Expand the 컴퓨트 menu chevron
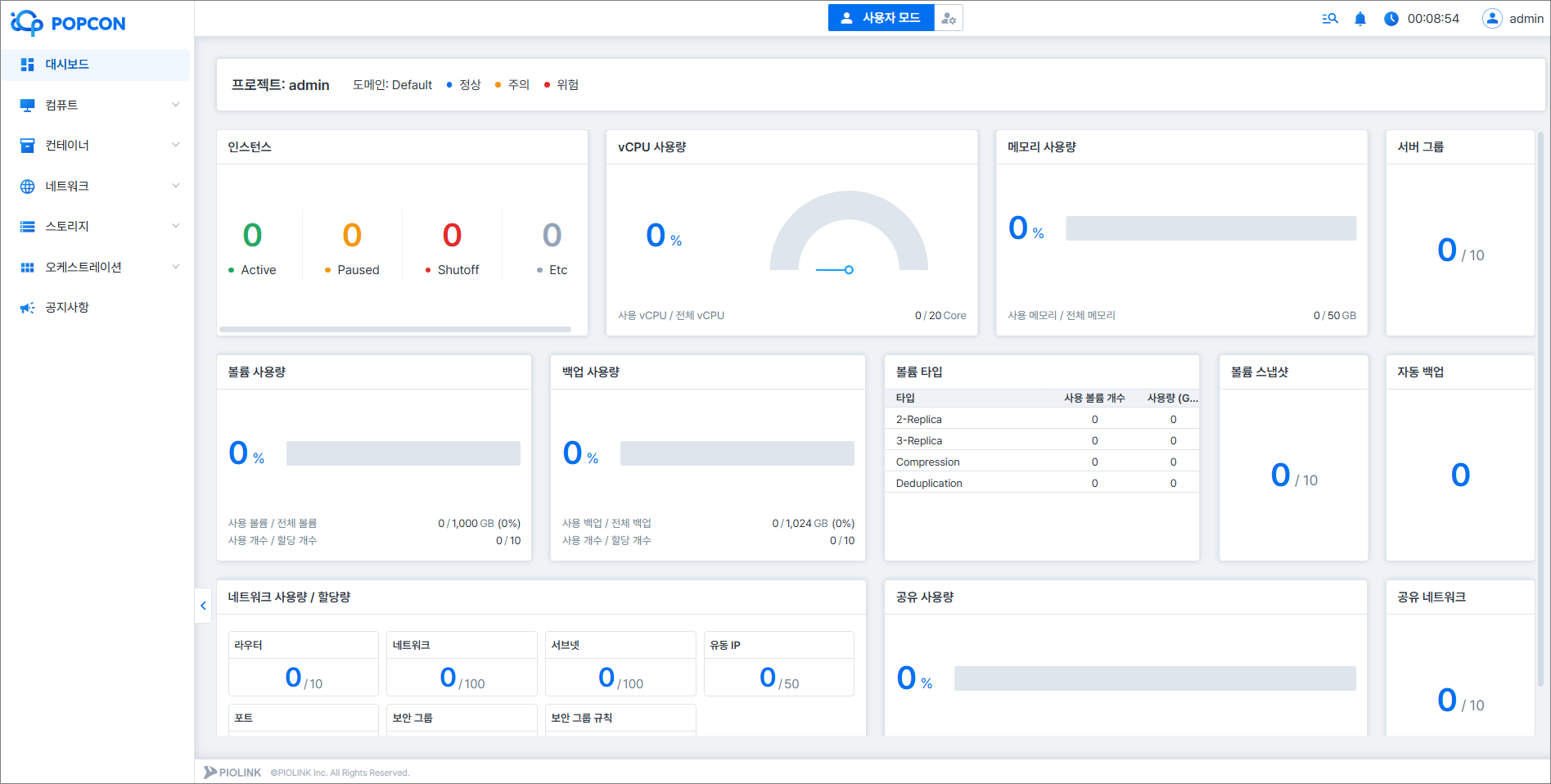The width and height of the screenshot is (1551, 784). click(x=175, y=105)
